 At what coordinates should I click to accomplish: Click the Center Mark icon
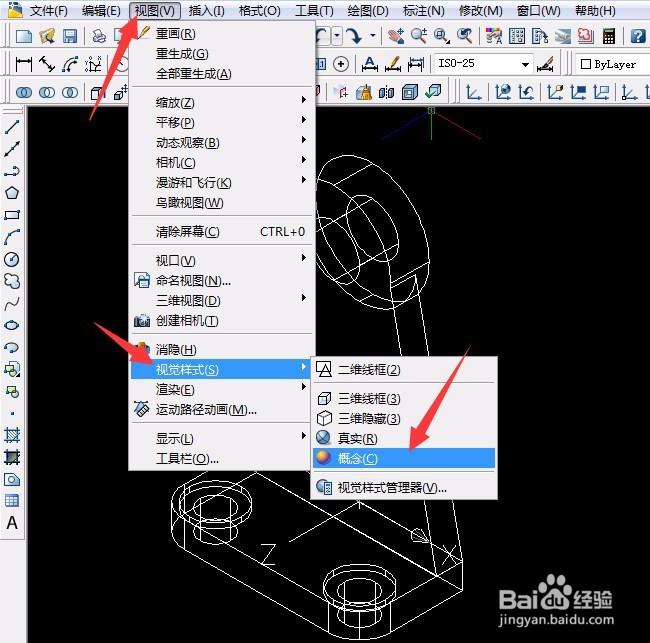pos(341,64)
